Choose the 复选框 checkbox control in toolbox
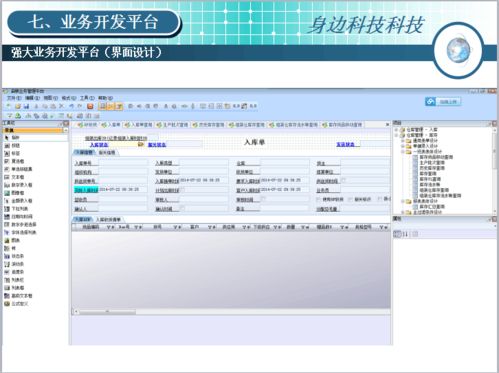Screen dimensions: 499x373 (x=15, y=161)
